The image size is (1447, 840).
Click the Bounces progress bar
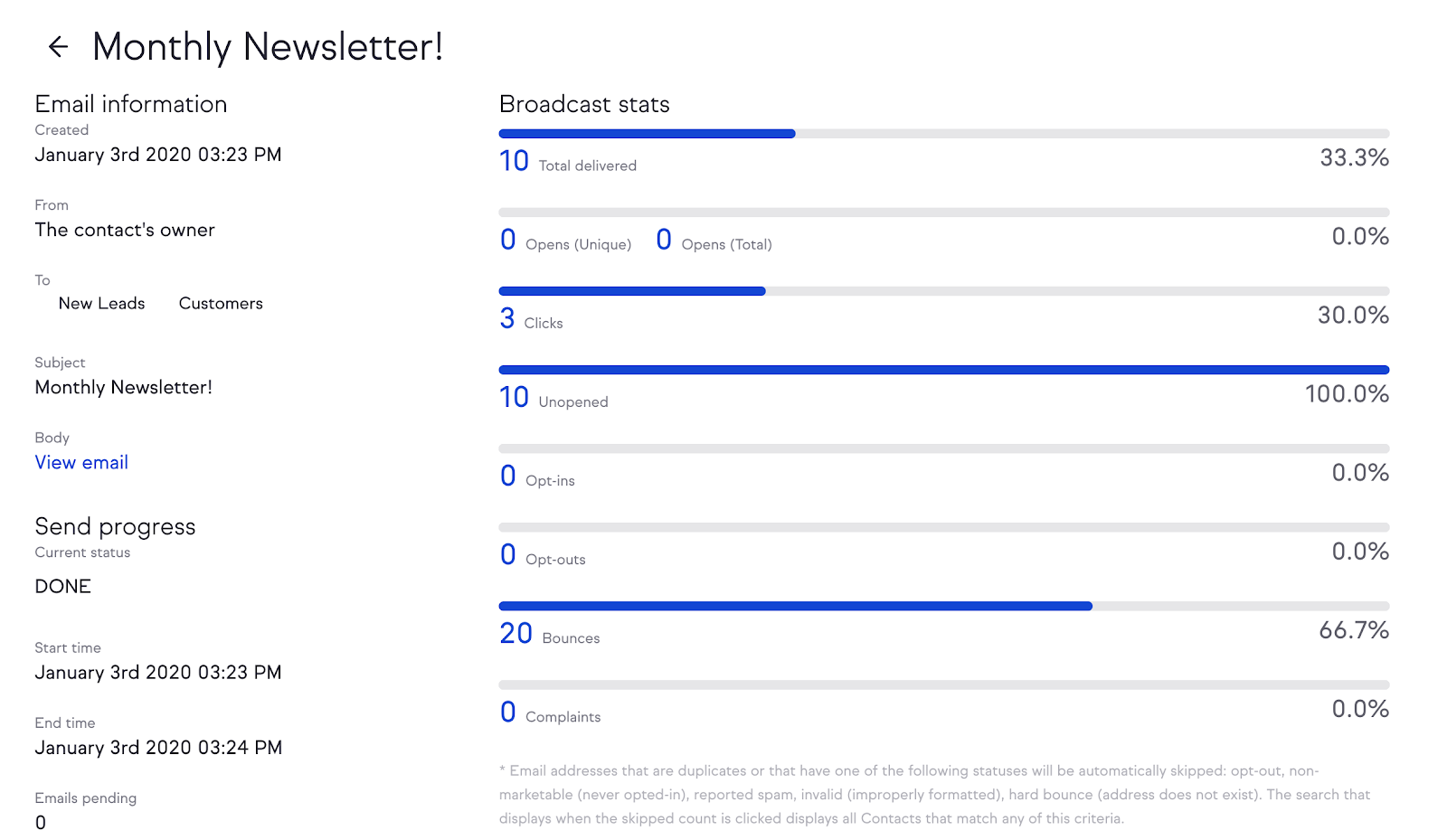943,606
